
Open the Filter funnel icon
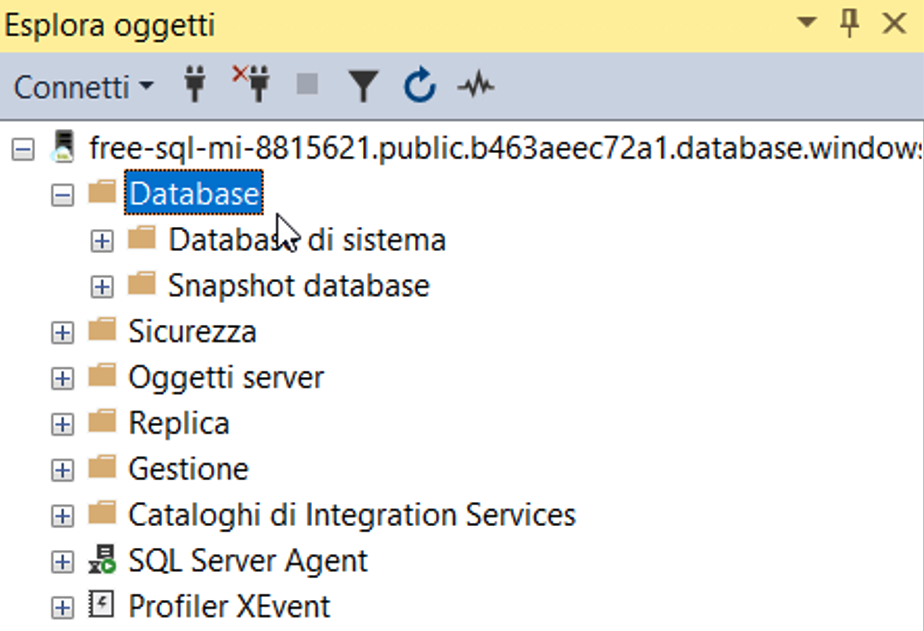click(363, 87)
